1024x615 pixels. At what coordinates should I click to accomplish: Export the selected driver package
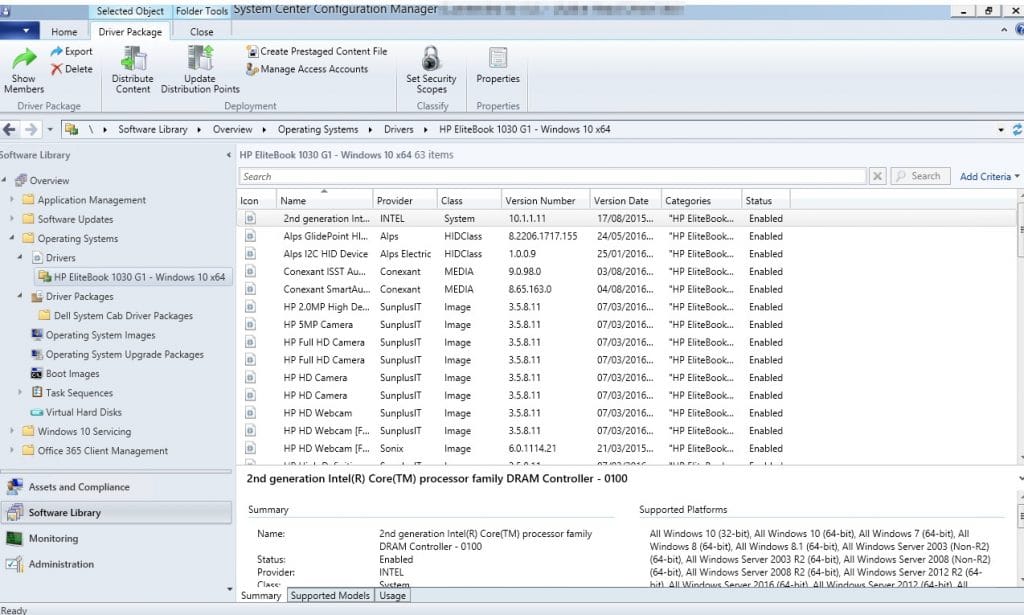[71, 51]
